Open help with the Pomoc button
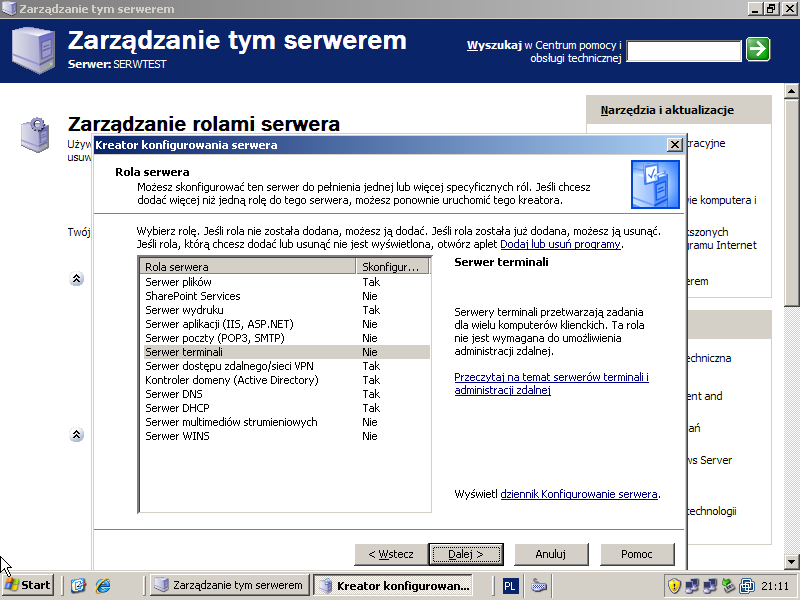Image resolution: width=800 pixels, height=600 pixels. (637, 554)
